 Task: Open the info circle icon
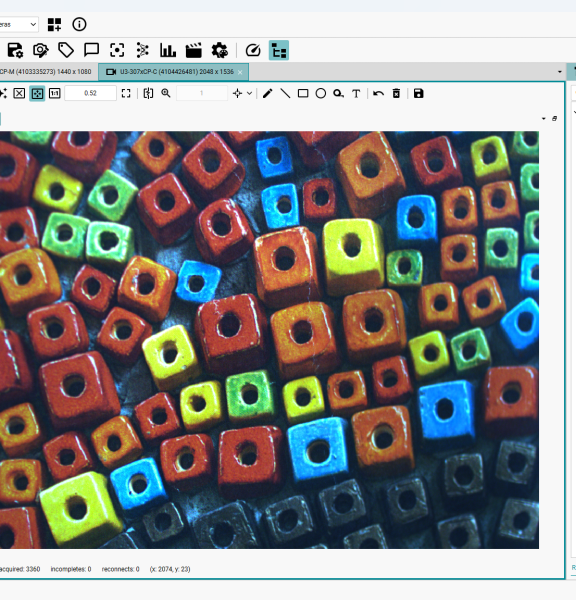[x=79, y=24]
